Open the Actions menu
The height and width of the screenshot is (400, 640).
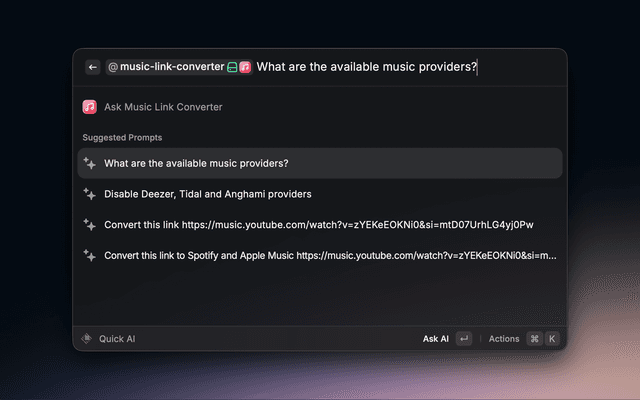(x=504, y=339)
